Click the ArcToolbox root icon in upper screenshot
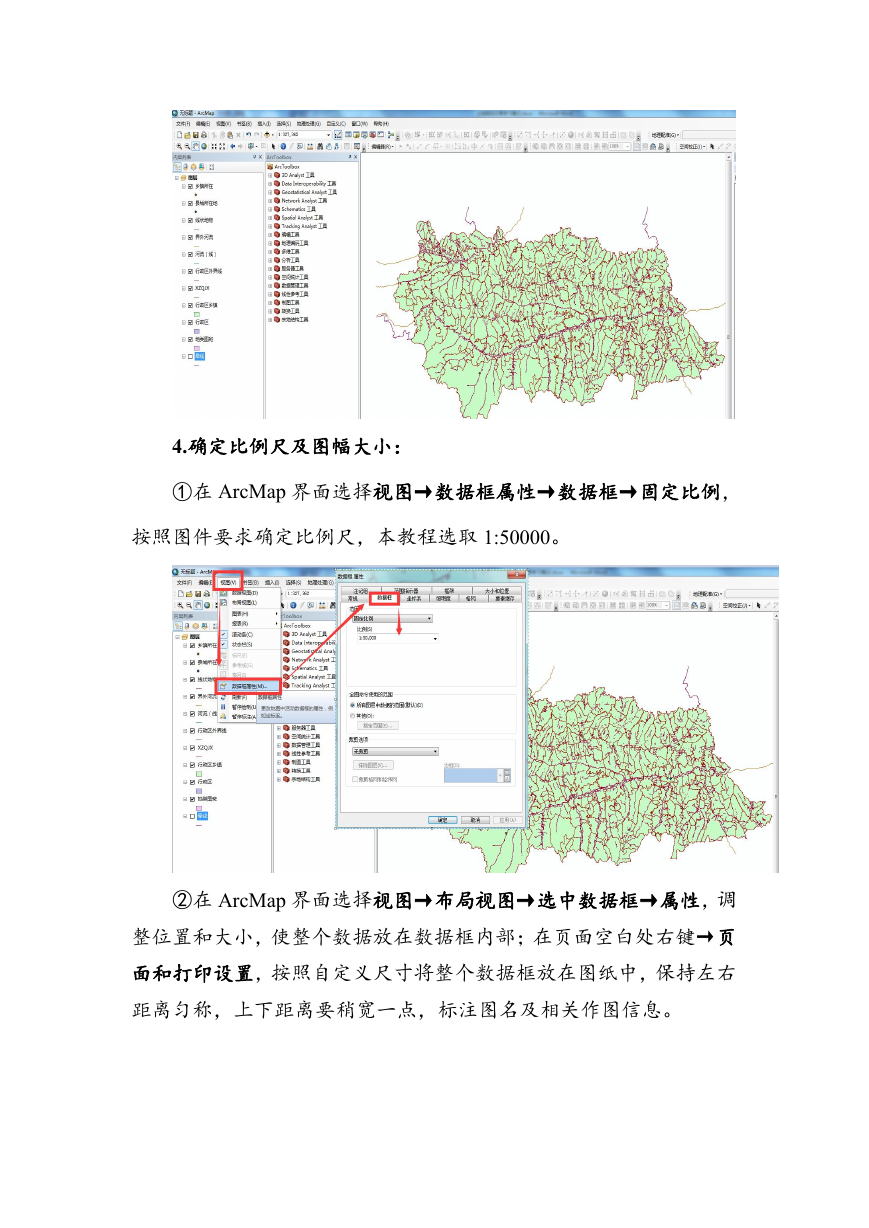Viewport: 869px width, 1228px height. [270, 167]
